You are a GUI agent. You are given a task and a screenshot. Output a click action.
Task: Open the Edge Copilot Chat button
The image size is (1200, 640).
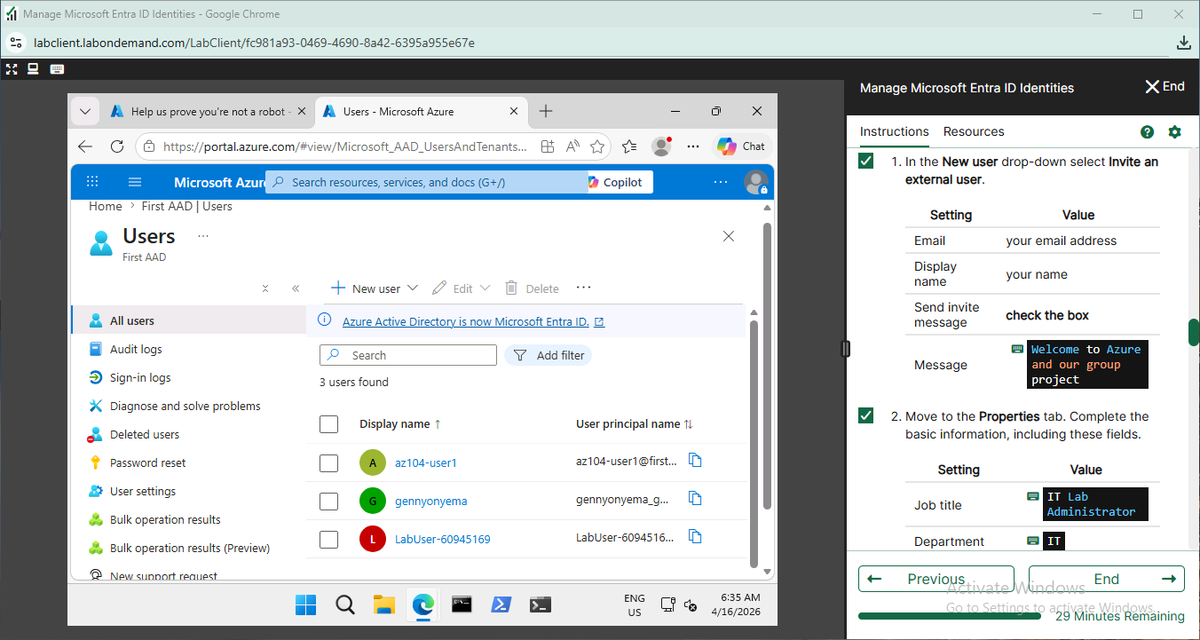click(x=741, y=146)
